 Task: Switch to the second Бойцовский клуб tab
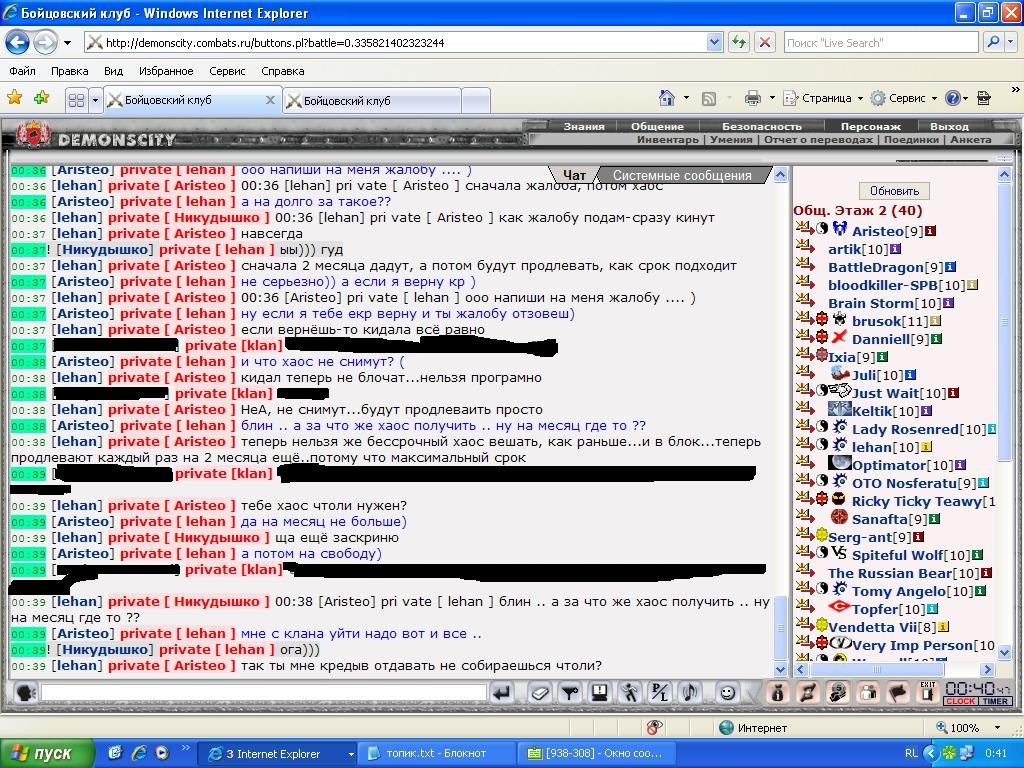372,101
